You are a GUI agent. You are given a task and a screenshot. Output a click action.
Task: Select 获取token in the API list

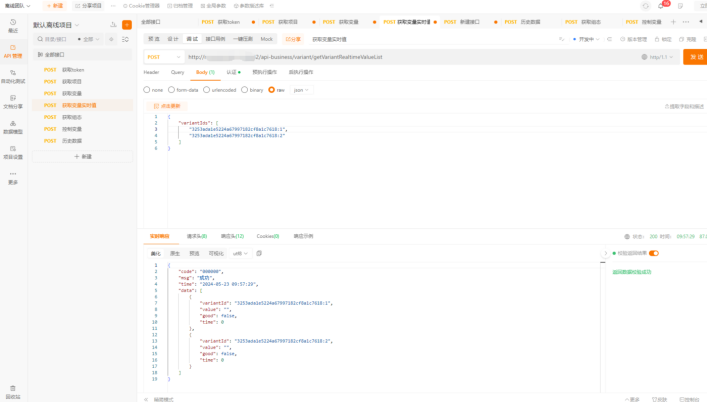tap(74, 70)
